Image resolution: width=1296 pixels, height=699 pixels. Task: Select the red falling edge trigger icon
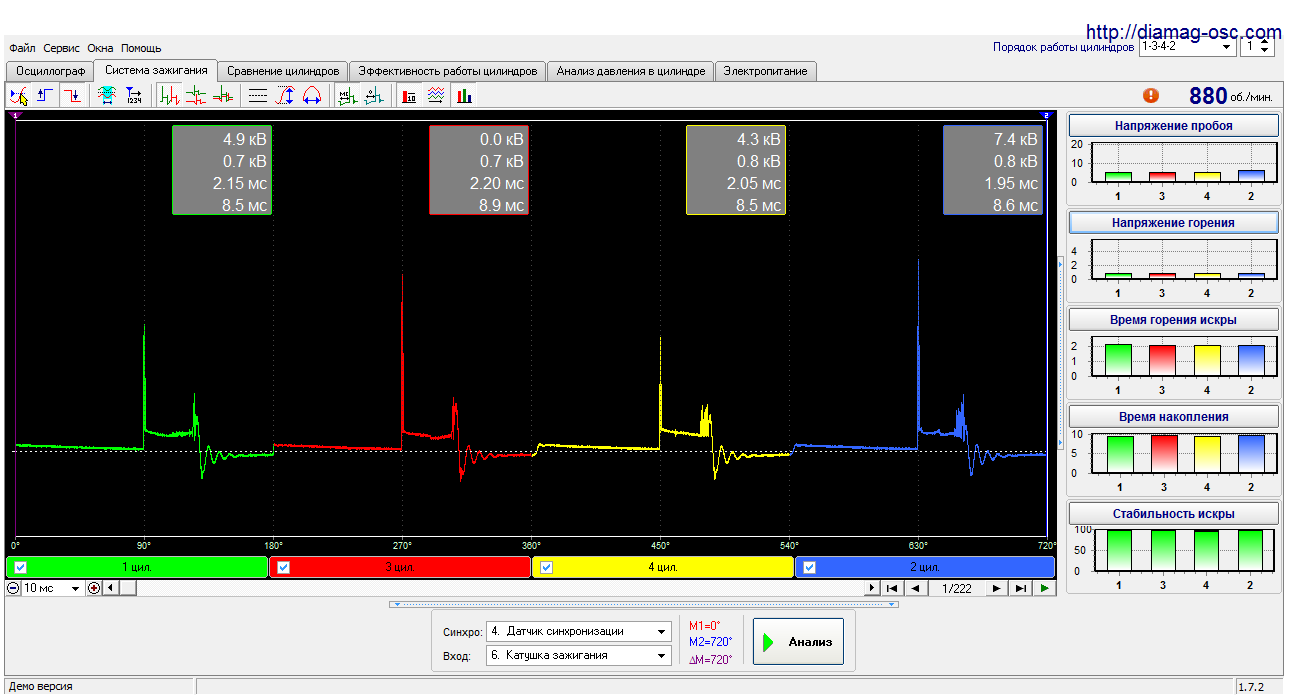point(72,96)
